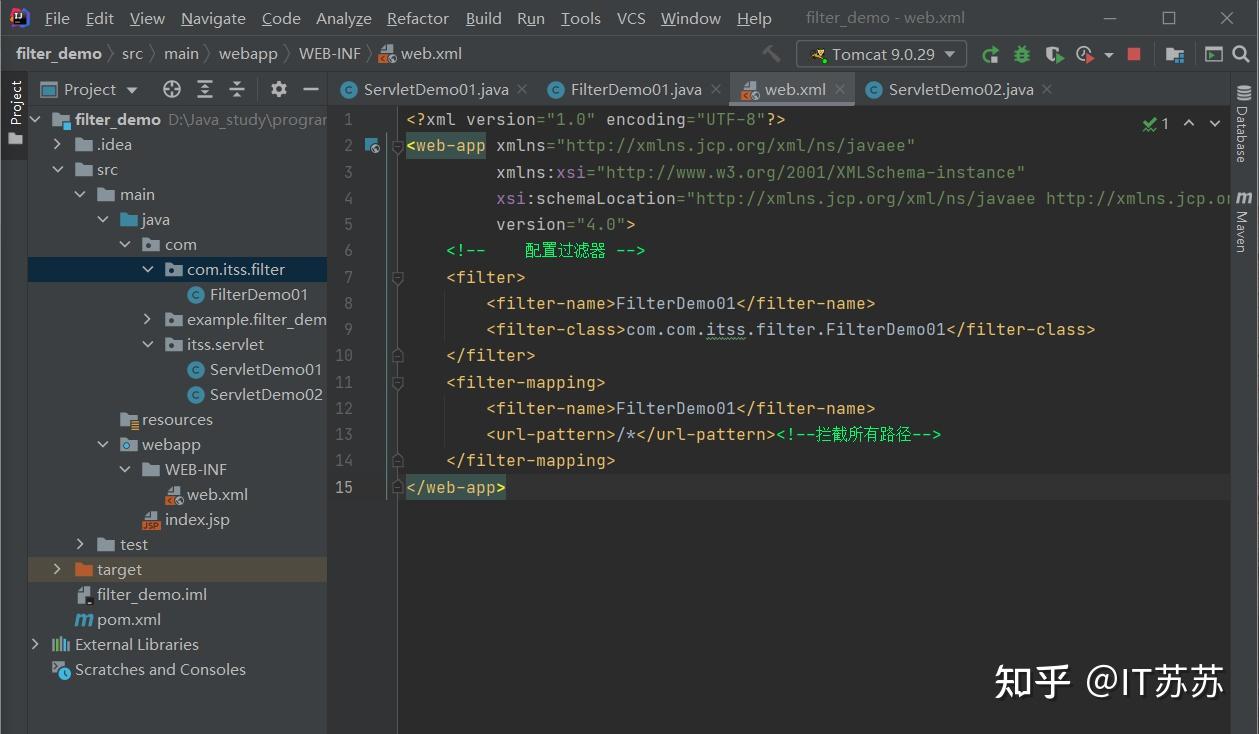
Task: Collapse the WEB-INF folder
Action: click(x=125, y=470)
